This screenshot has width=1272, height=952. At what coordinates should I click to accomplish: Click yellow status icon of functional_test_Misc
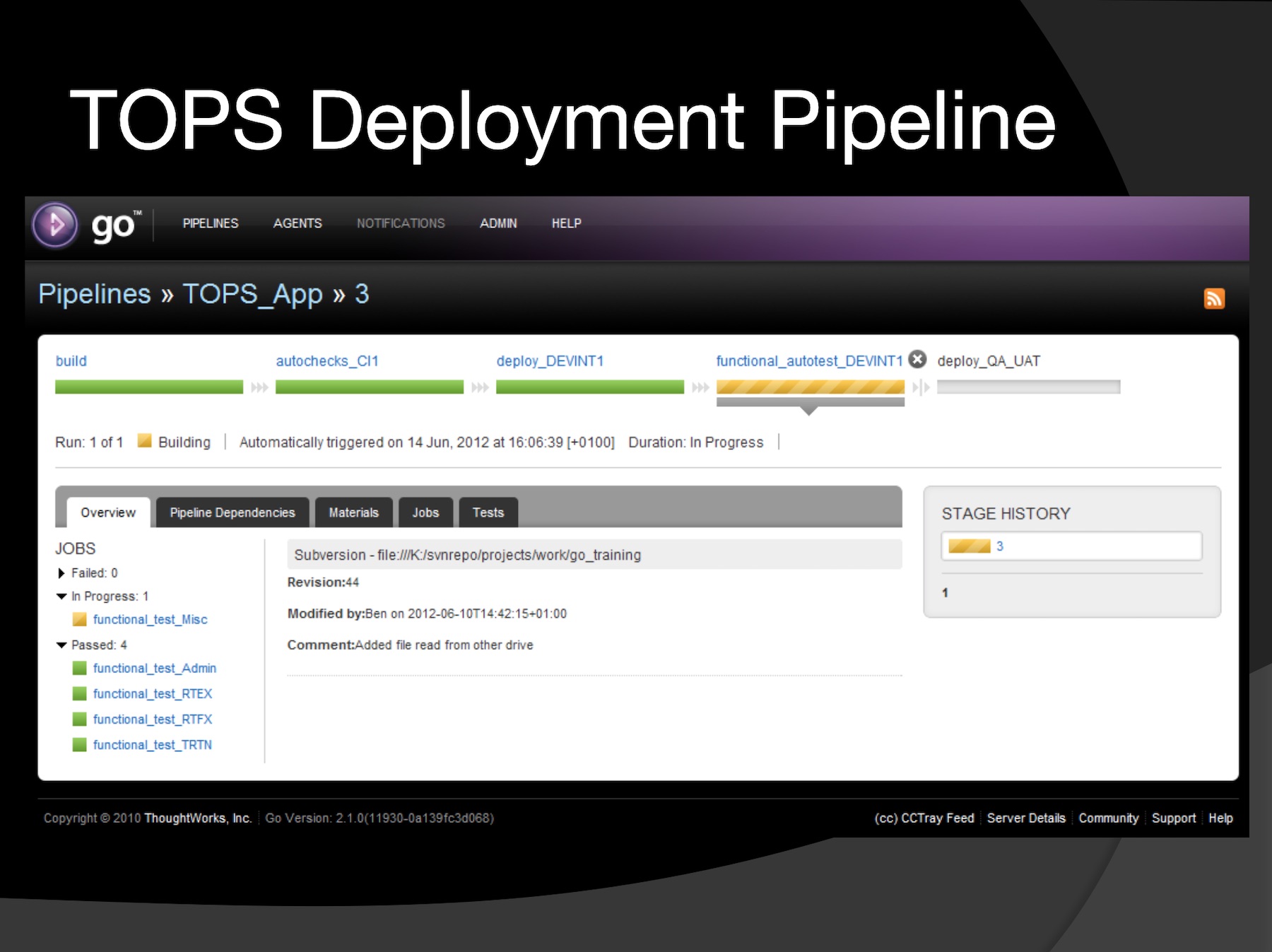click(79, 619)
